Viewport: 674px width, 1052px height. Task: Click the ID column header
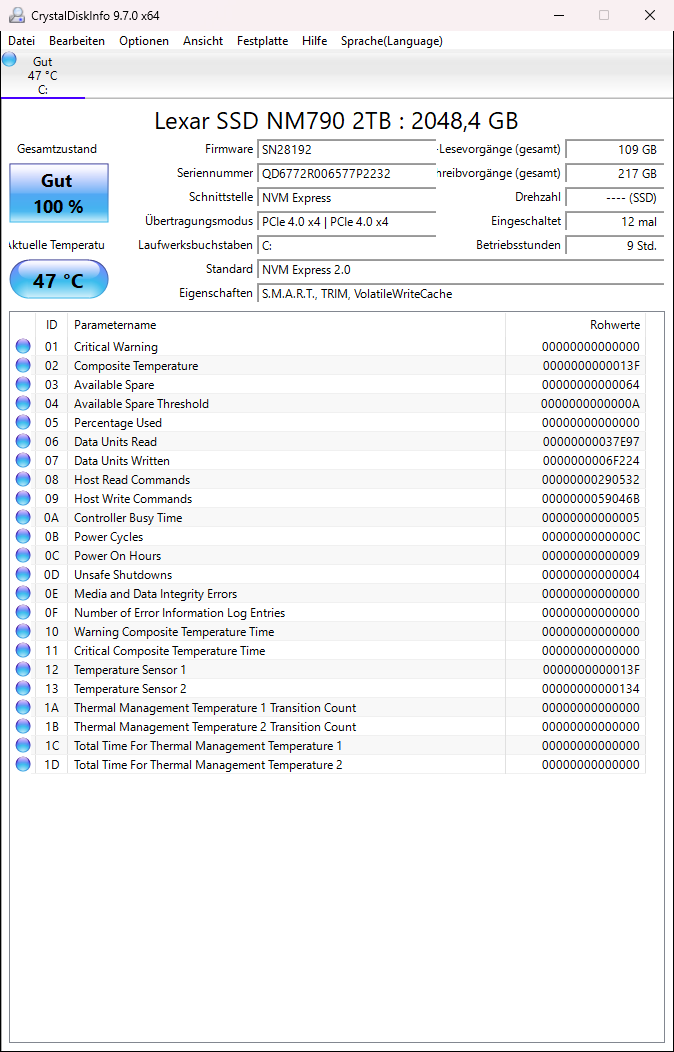[x=52, y=325]
